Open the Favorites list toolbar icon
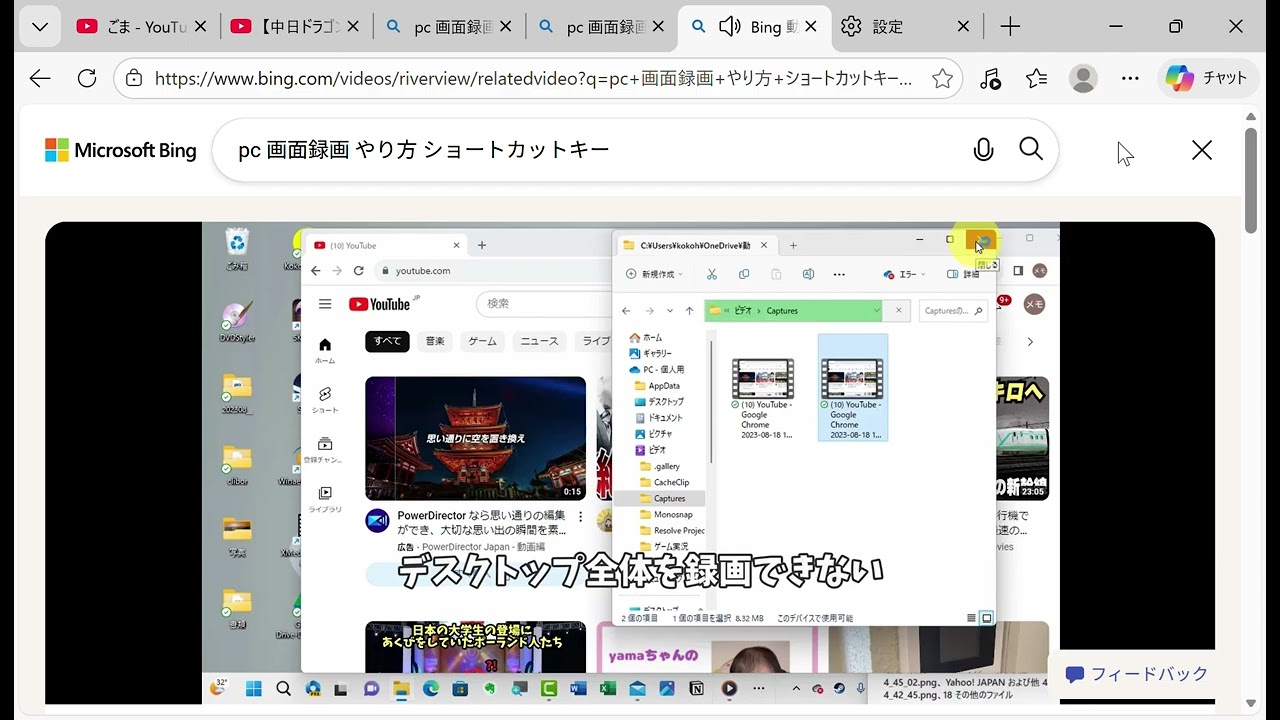1280x720 pixels. [1037, 78]
